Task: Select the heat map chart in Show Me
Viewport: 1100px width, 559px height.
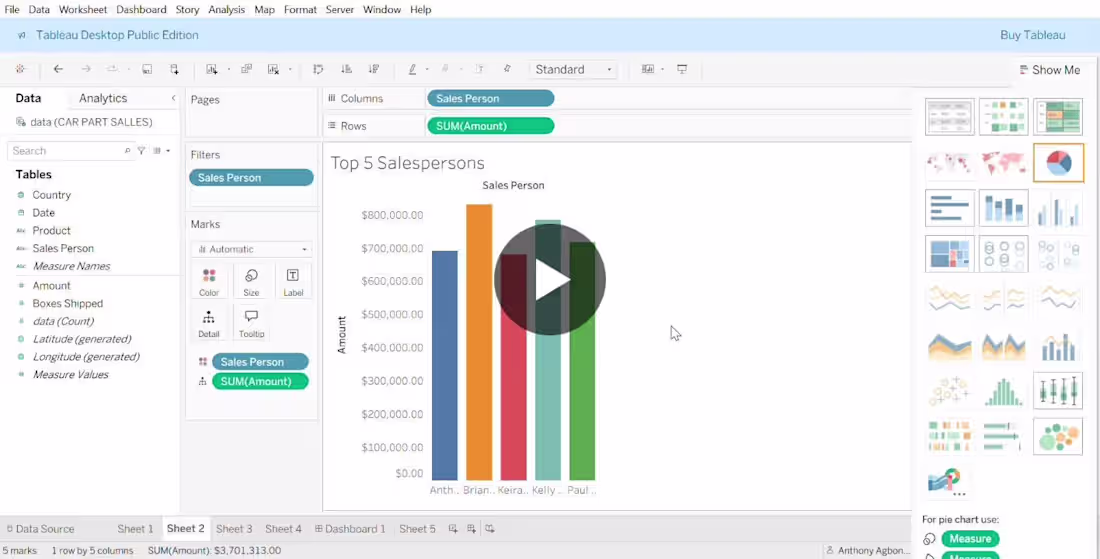Action: point(1003,116)
